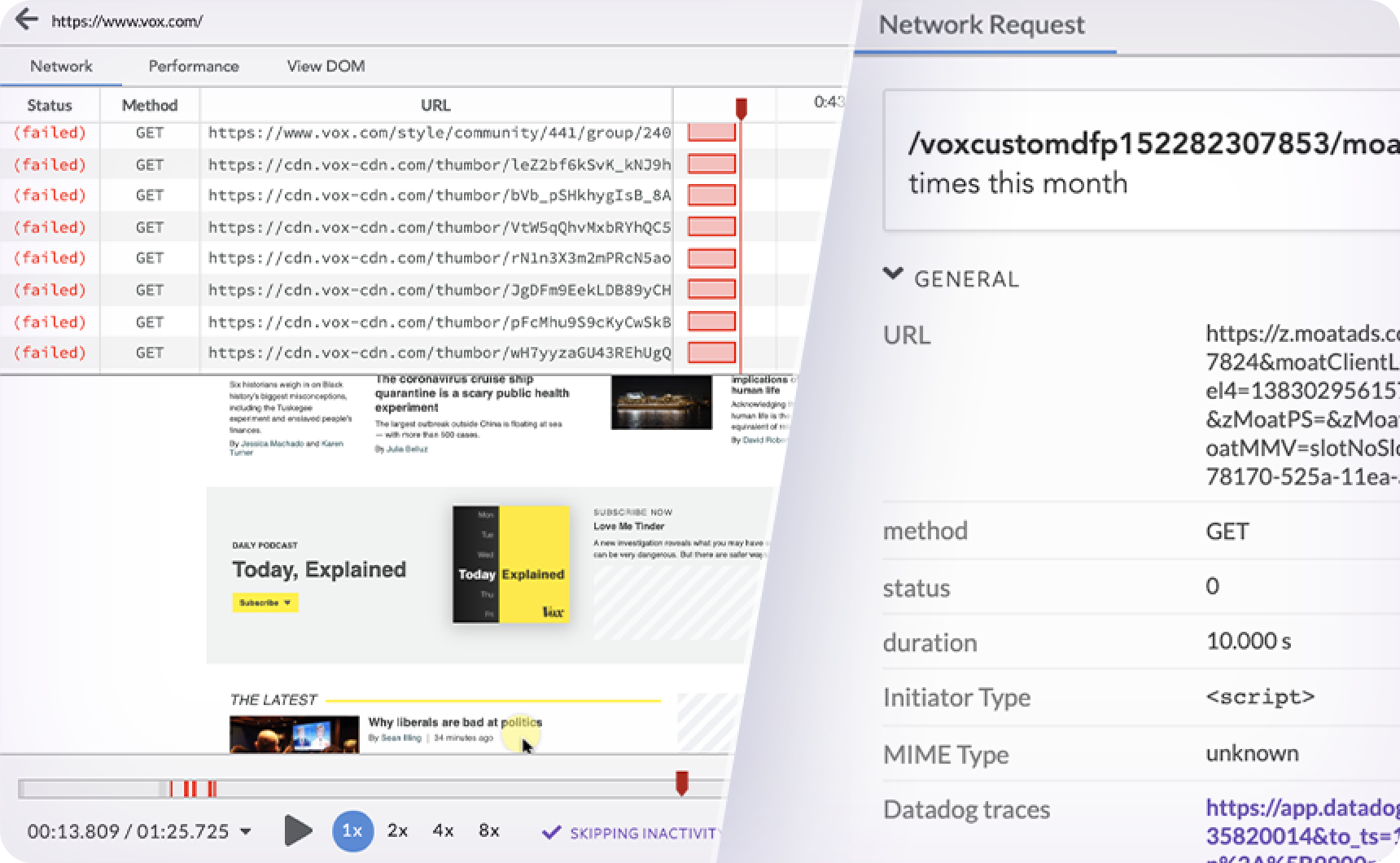Screen dimensions: 1400x863
Task: Click the red waterfall bar for thumbor/leZ2bf6kSvK
Action: click(711, 164)
